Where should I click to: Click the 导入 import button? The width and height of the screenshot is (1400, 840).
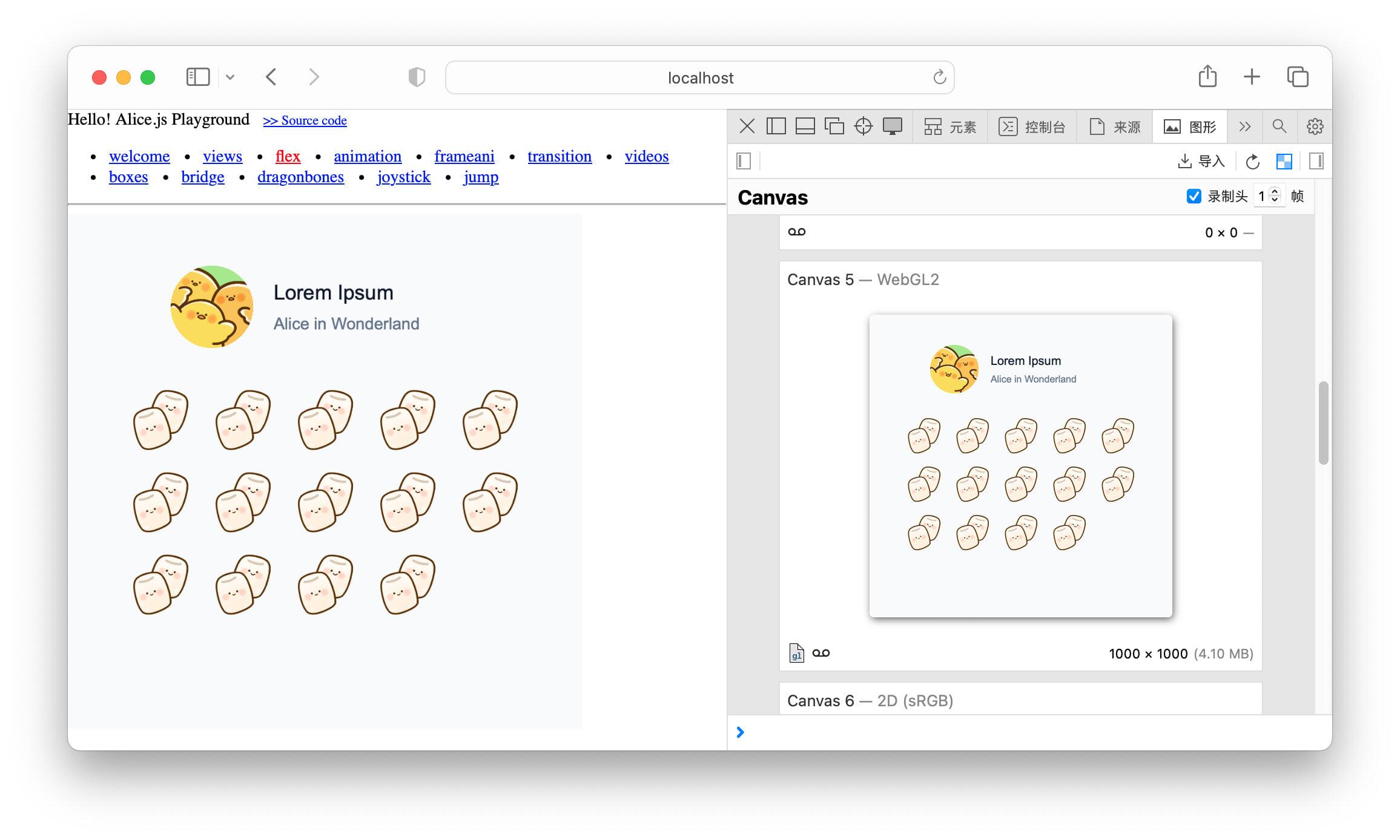(1201, 162)
